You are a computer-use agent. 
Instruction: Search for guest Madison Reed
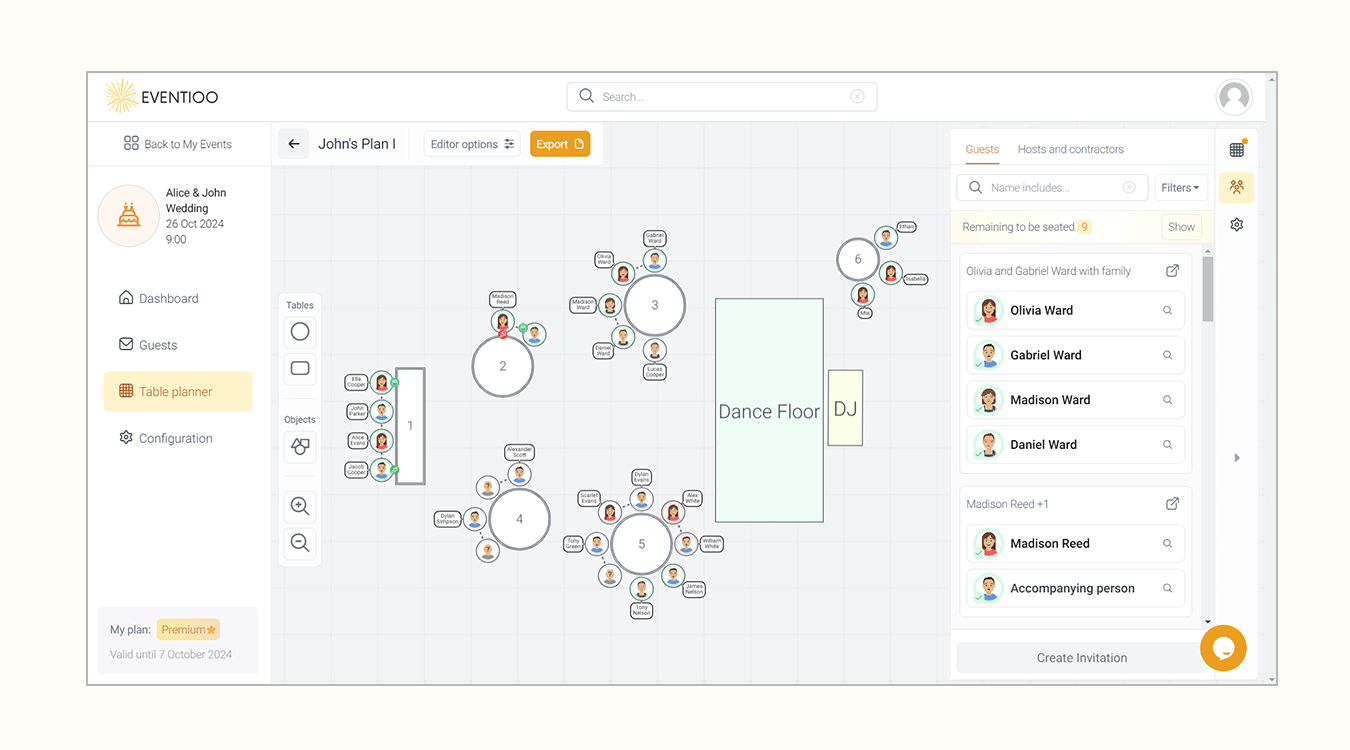1167,543
